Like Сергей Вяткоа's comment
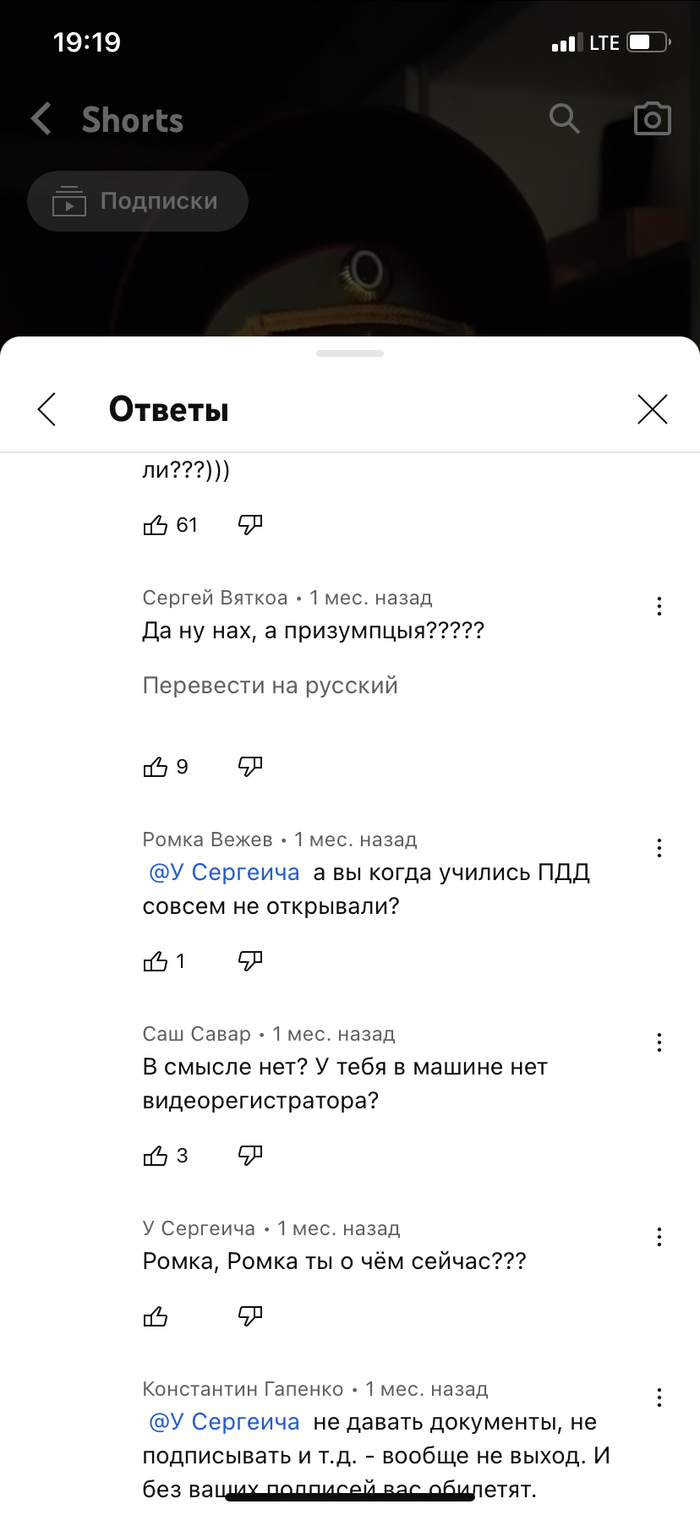 tap(156, 767)
